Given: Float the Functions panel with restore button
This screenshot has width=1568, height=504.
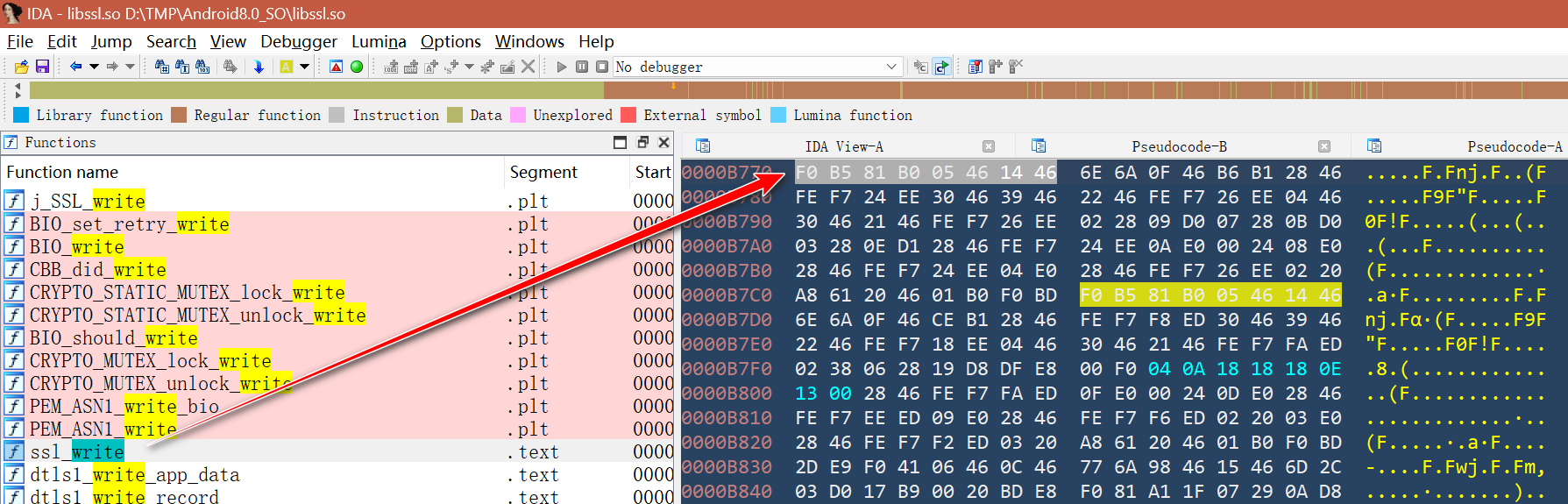Looking at the screenshot, I should [642, 142].
